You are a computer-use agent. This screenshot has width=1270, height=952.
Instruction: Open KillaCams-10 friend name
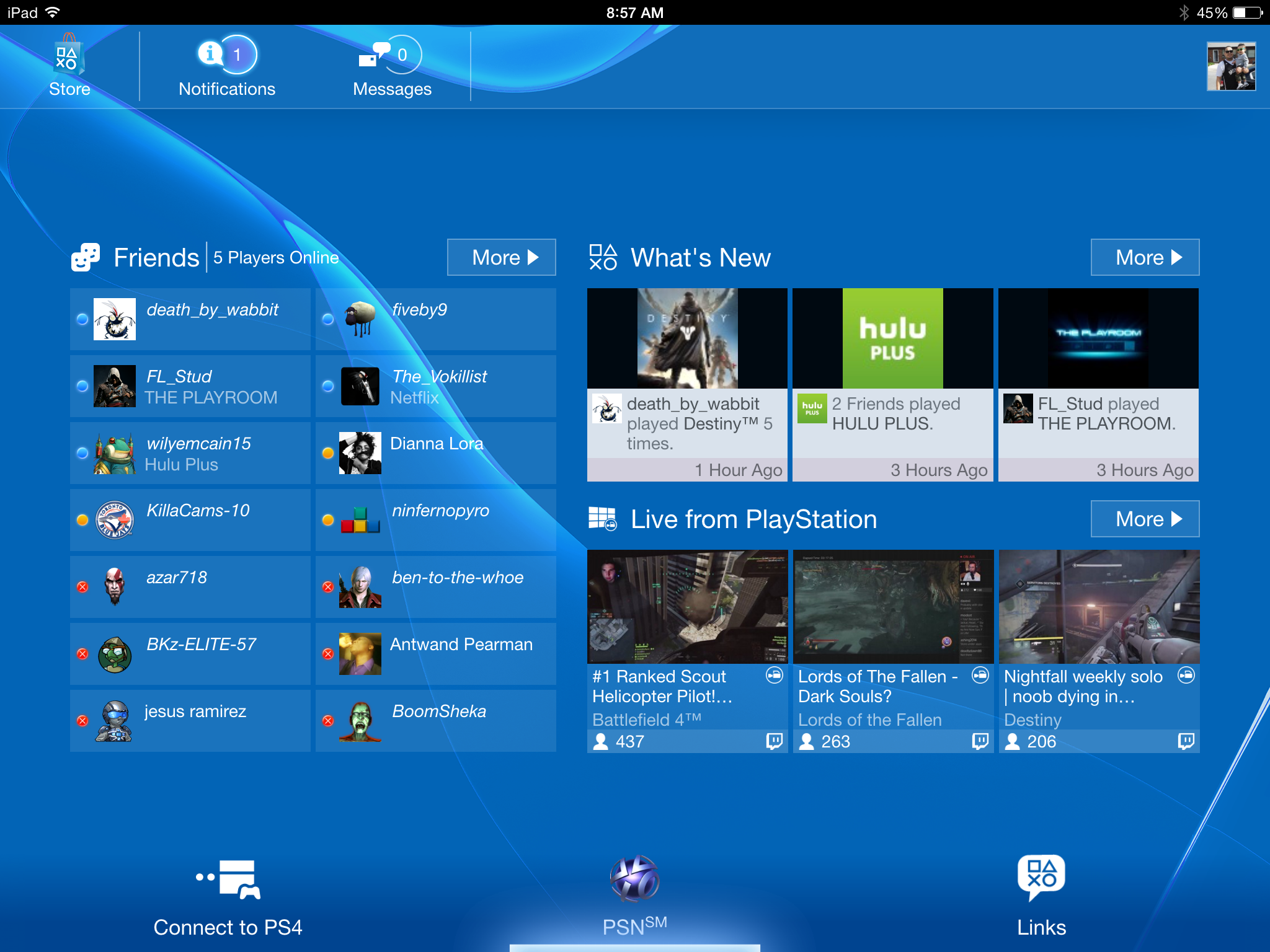point(198,511)
